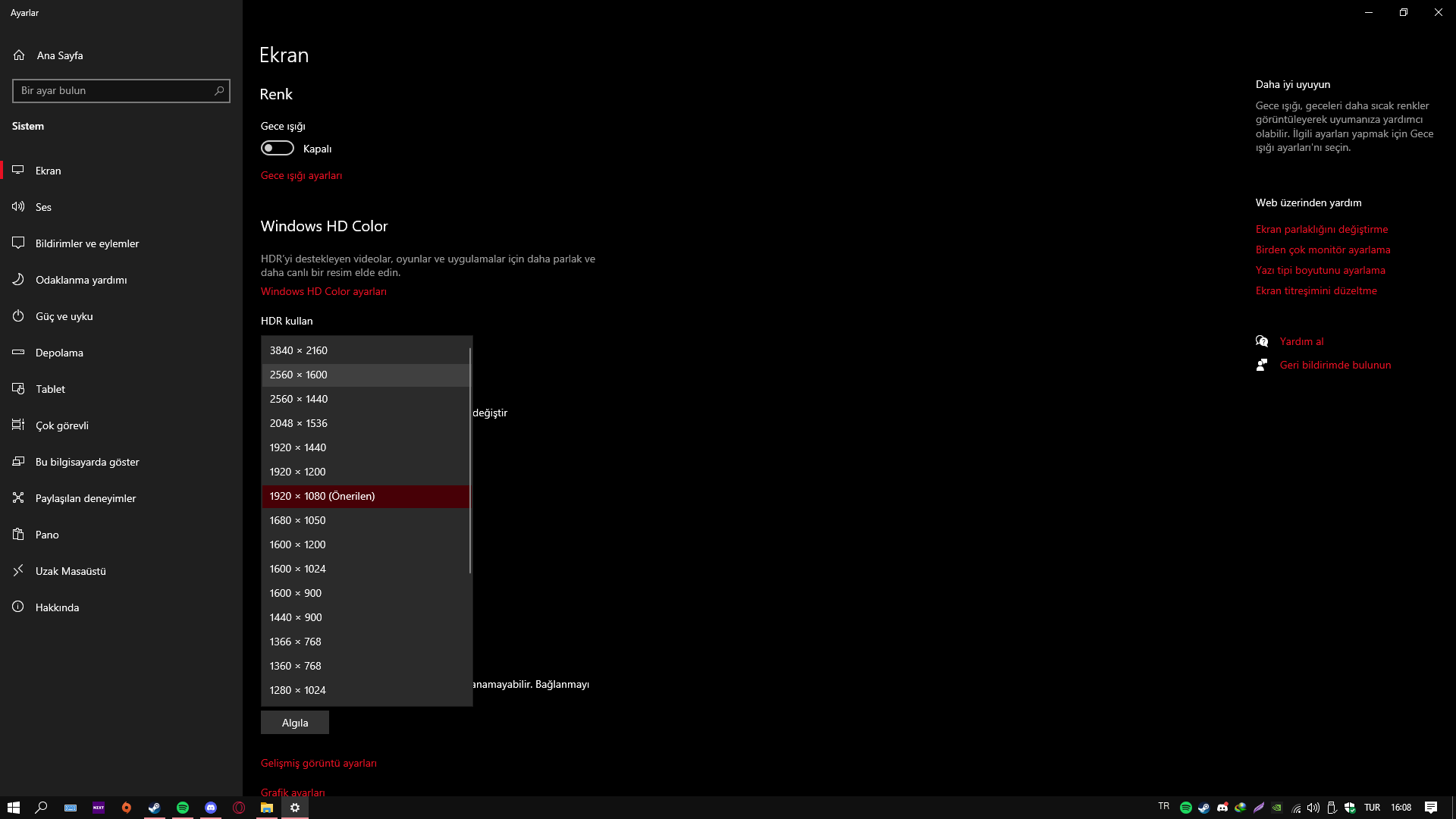Click the Uzak Masaüstü icon
Screen dimensions: 1456x819
(18, 570)
